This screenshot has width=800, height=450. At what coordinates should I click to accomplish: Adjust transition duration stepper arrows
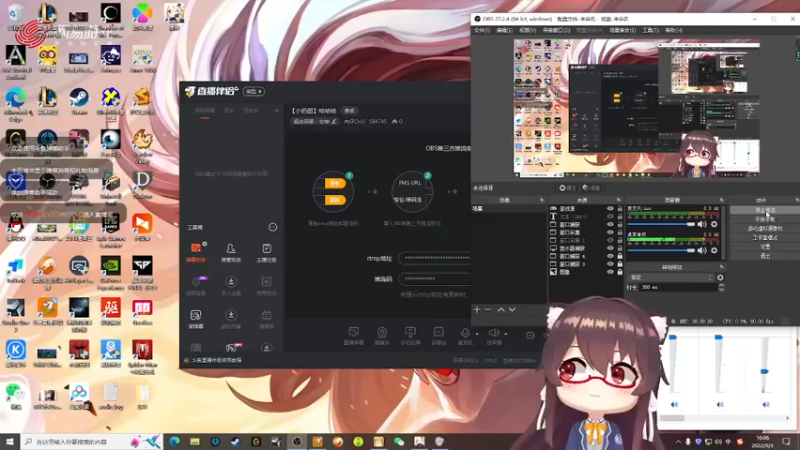(721, 288)
